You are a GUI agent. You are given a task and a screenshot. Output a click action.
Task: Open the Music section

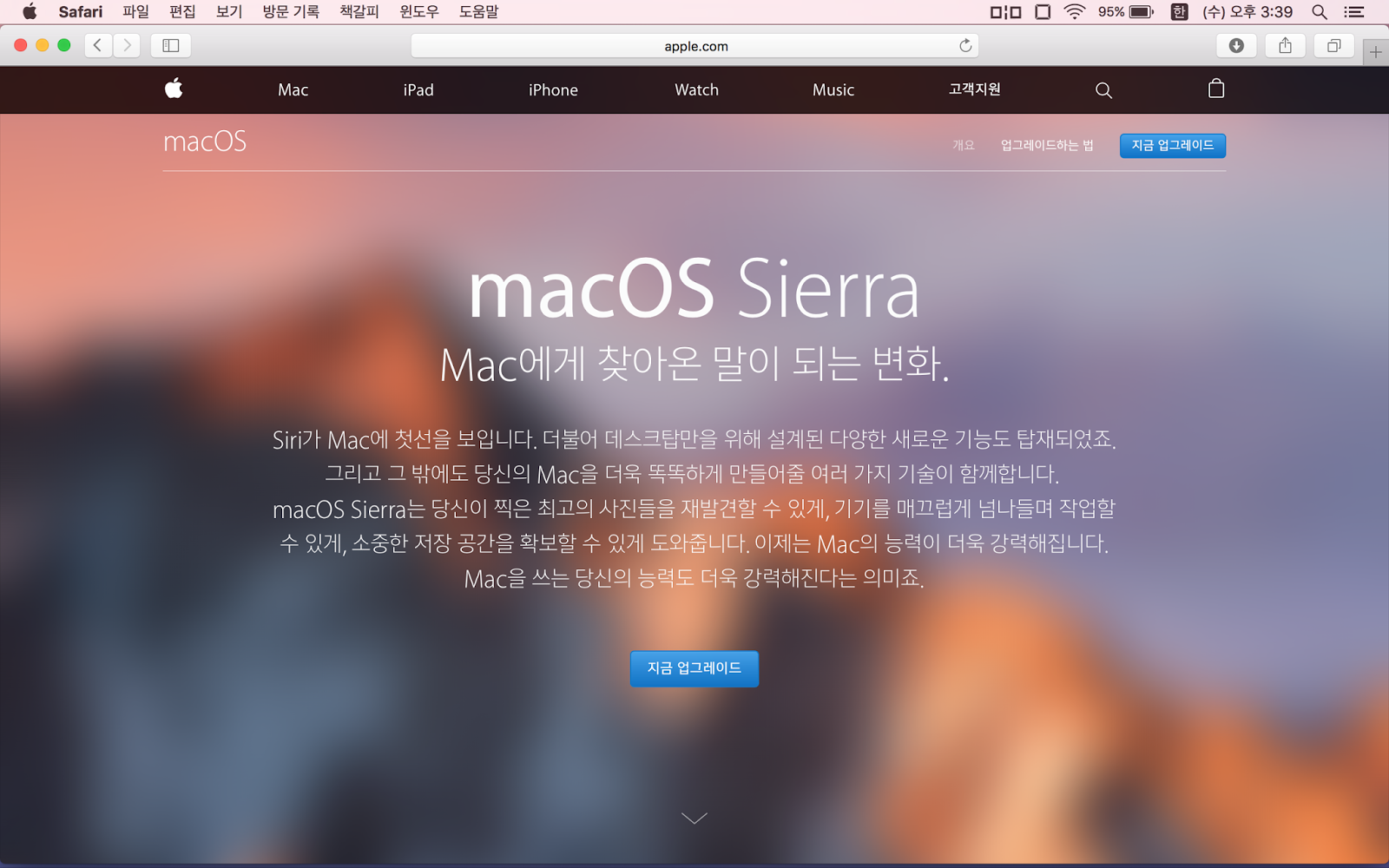click(833, 89)
